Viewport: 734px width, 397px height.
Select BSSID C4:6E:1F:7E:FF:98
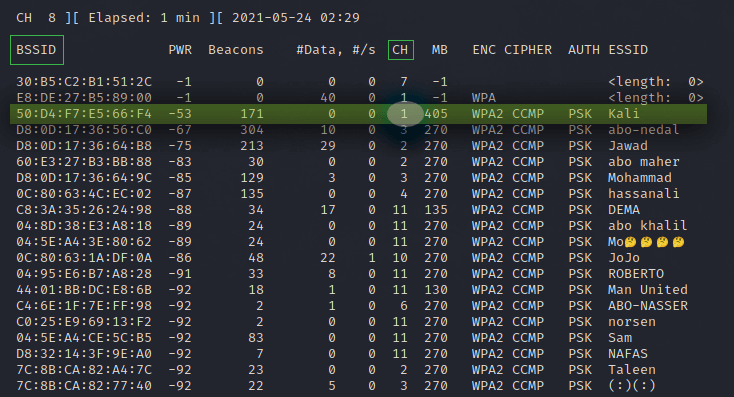tap(84, 306)
